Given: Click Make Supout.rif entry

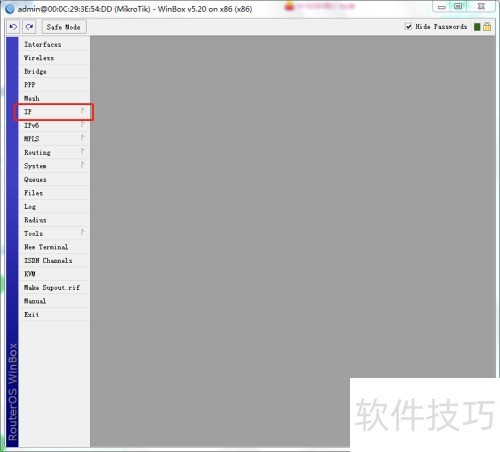Looking at the screenshot, I should coord(54,287).
